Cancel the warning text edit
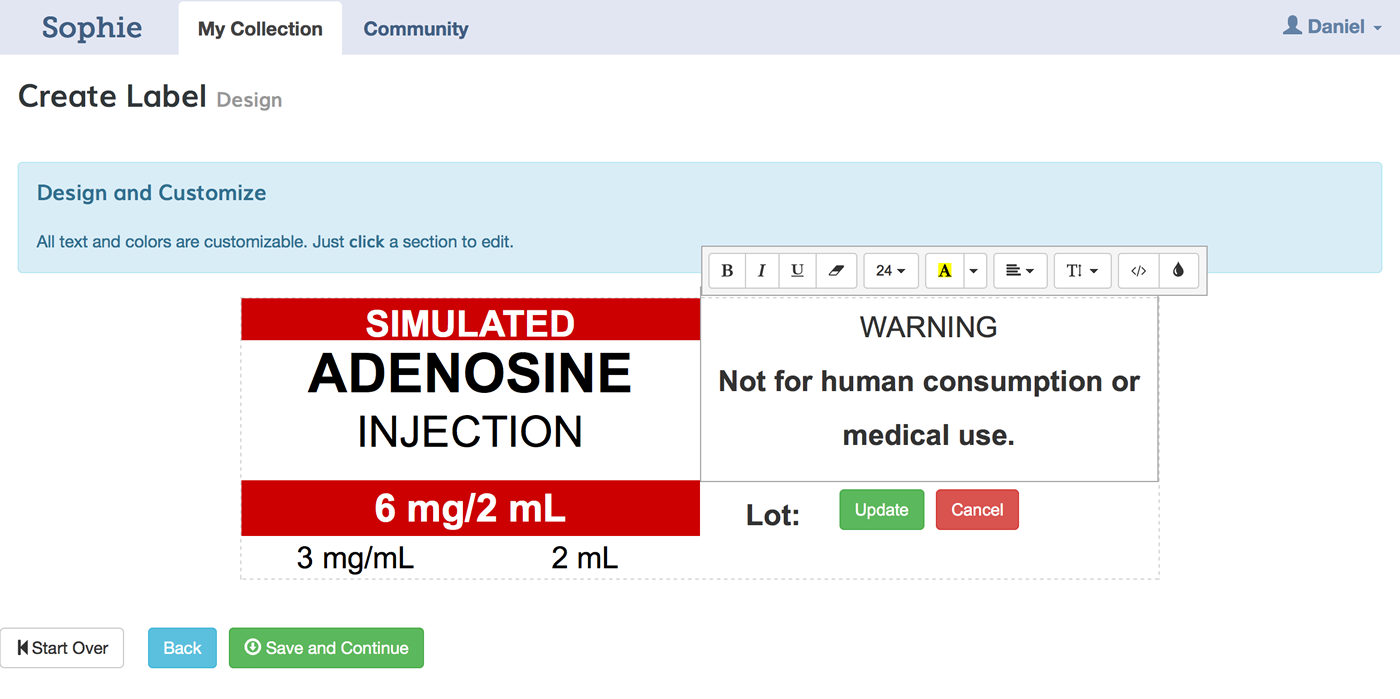 point(977,509)
